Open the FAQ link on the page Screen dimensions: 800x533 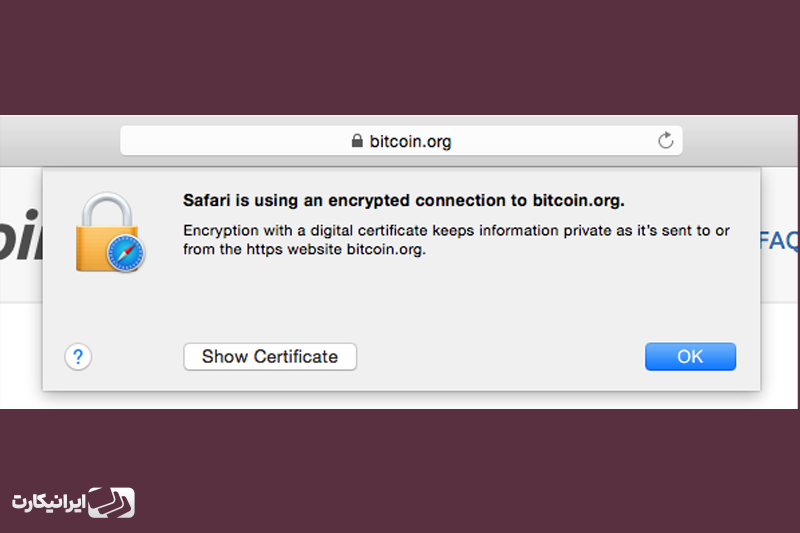(x=779, y=241)
